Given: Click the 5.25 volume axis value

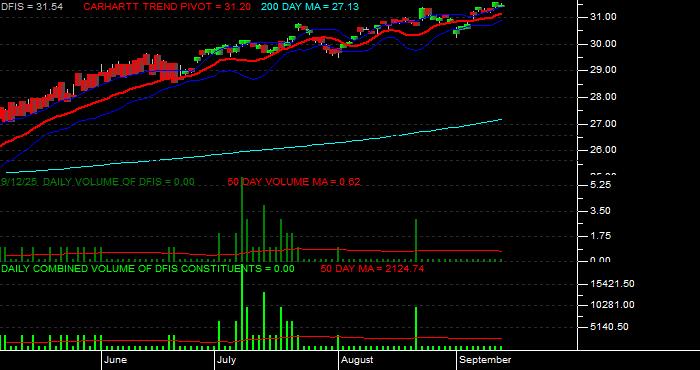Looking at the screenshot, I should click(x=601, y=185).
